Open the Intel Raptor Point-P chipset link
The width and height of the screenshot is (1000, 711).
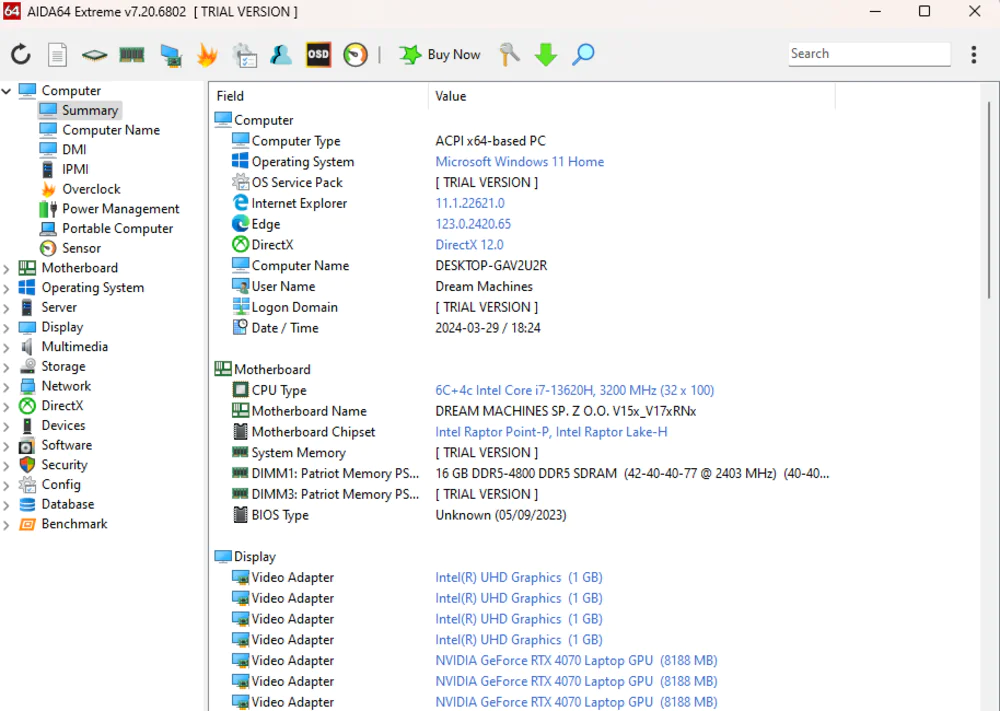point(551,432)
